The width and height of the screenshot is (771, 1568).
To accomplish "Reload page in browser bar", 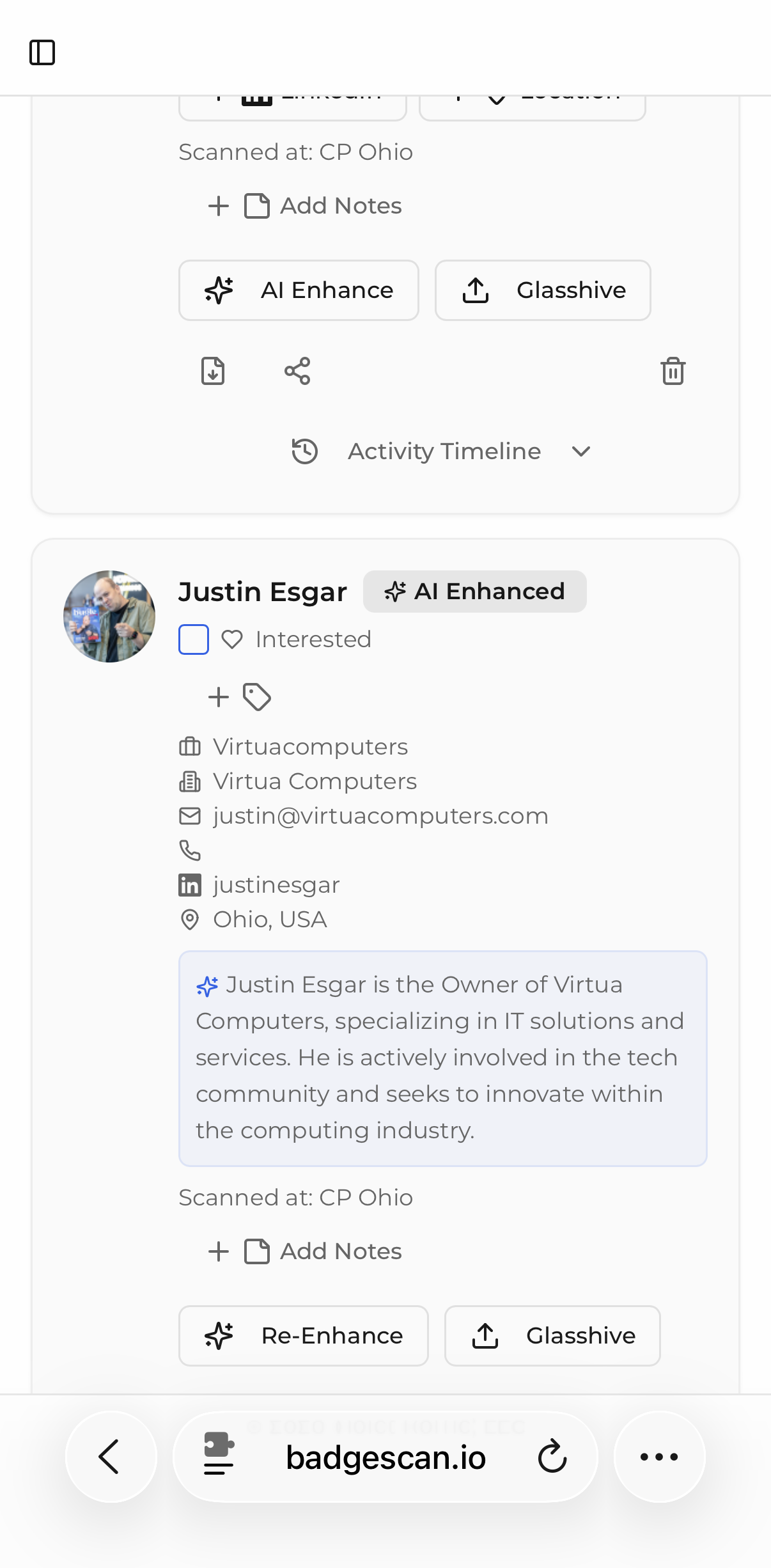I will 552,1457.
